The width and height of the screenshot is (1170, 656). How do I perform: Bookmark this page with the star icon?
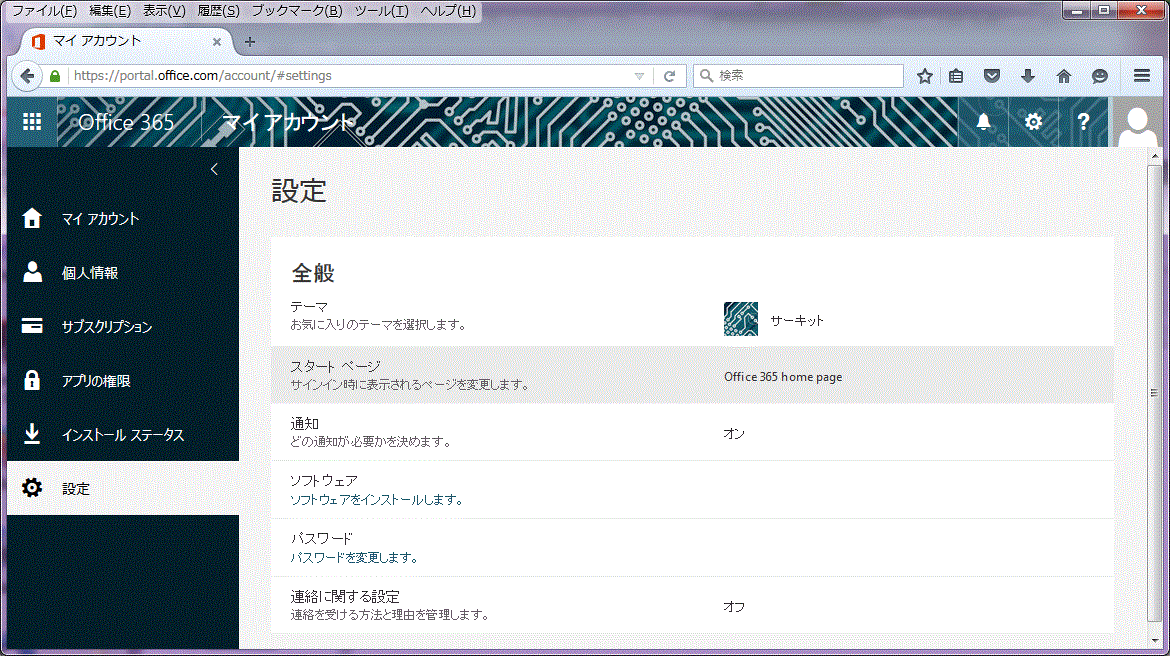[x=925, y=75]
